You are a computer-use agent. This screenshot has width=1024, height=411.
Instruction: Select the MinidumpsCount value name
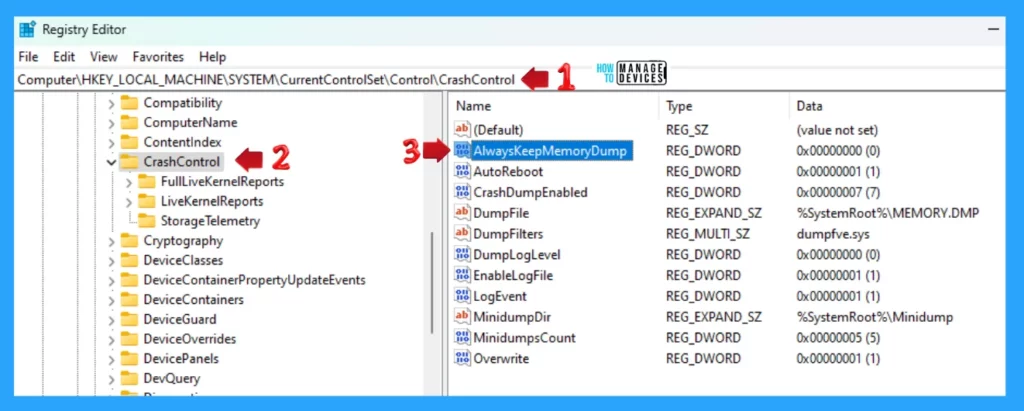[x=524, y=338]
